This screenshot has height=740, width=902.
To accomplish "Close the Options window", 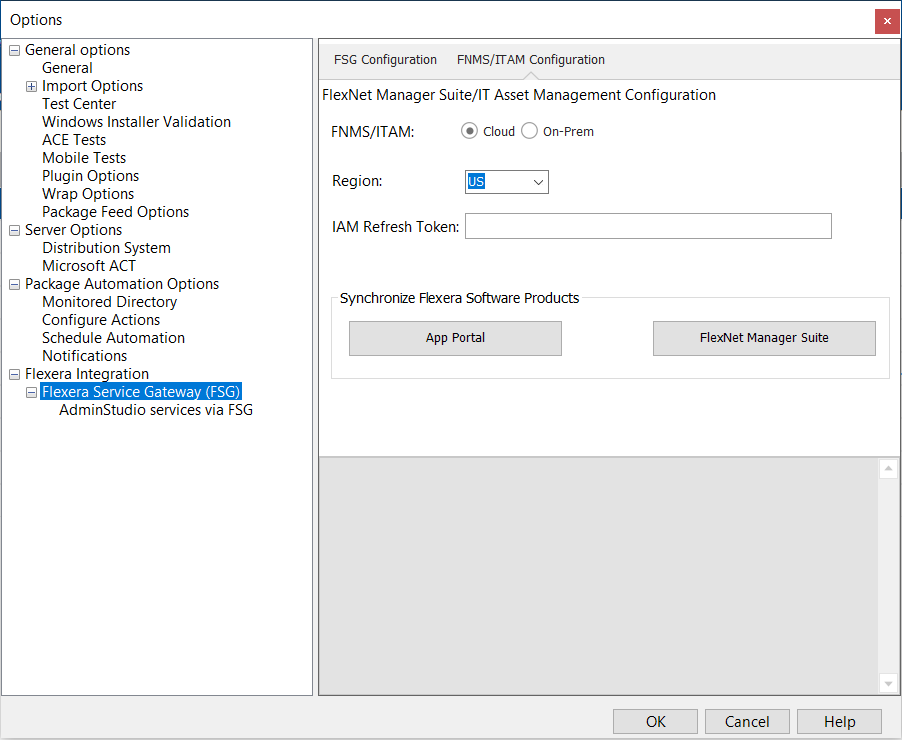I will pos(886,21).
